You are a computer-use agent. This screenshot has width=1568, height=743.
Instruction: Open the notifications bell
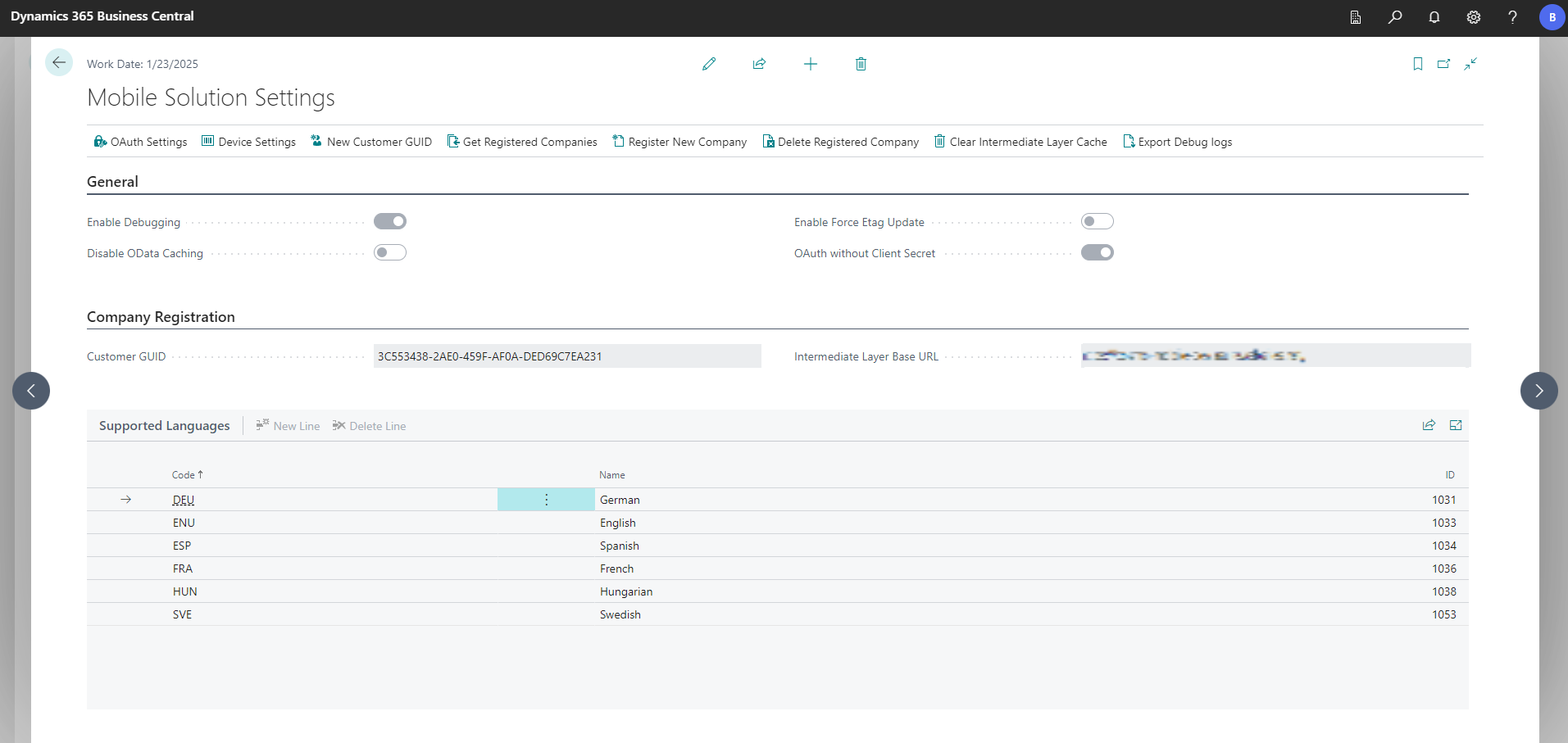point(1434,17)
